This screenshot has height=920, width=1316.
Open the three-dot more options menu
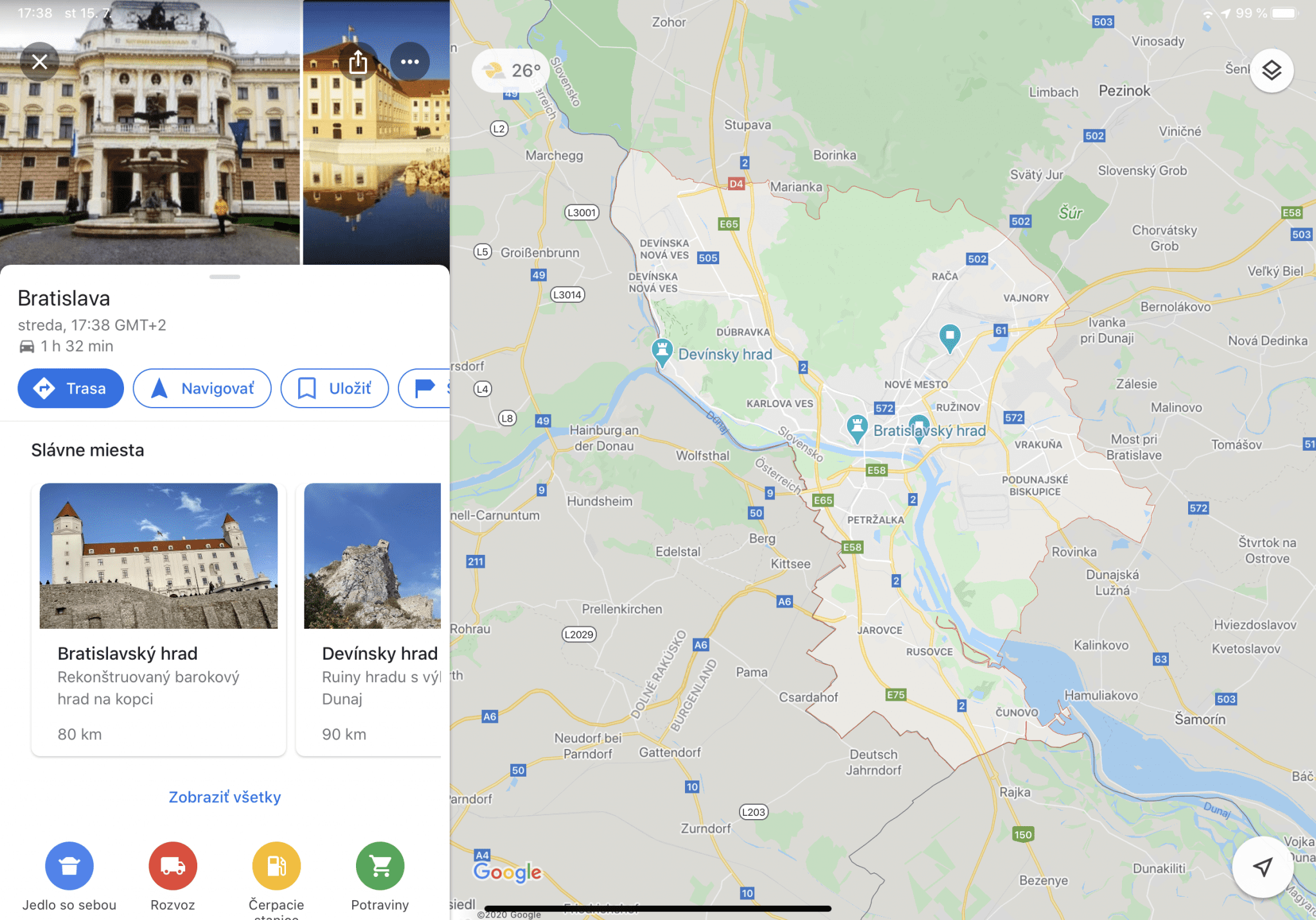[x=410, y=62]
